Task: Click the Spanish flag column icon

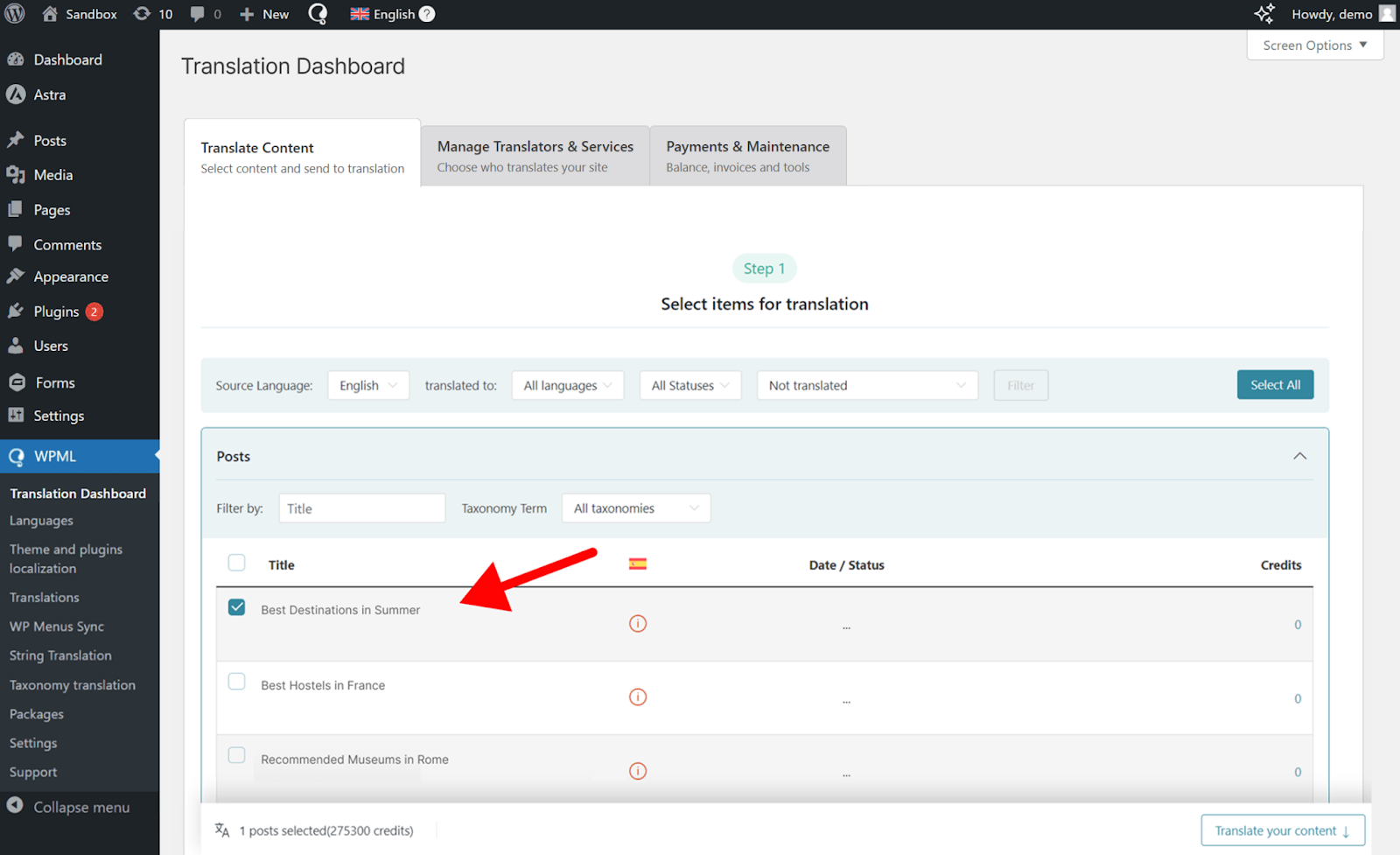Action: (x=638, y=564)
